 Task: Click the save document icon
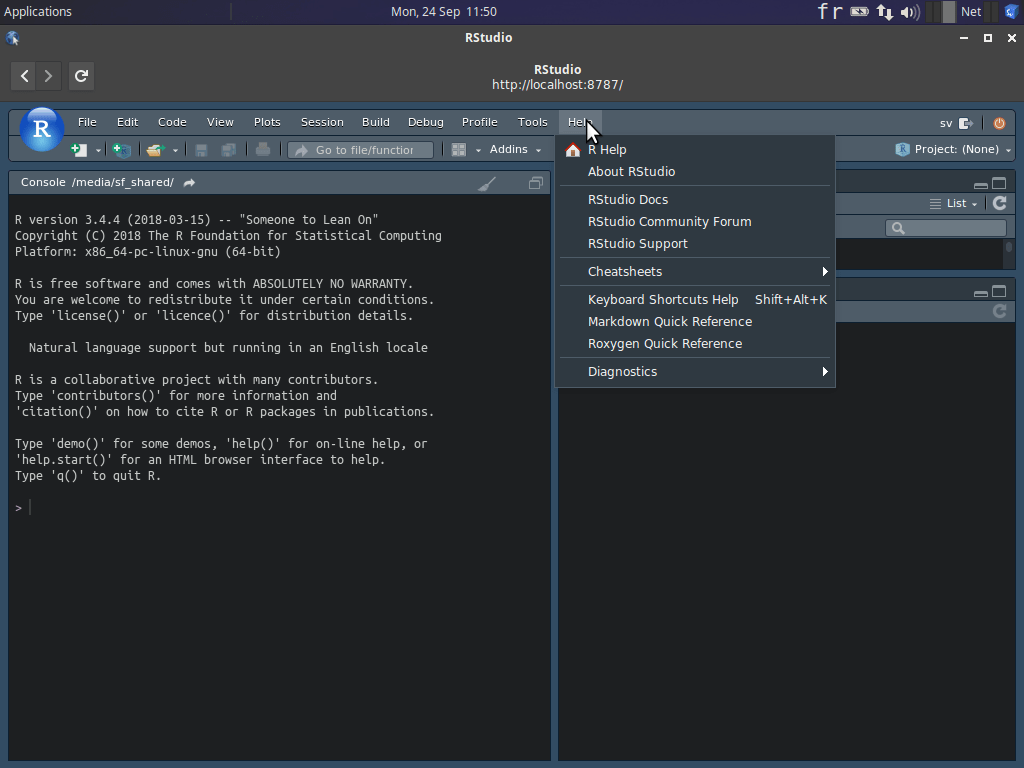(x=201, y=150)
